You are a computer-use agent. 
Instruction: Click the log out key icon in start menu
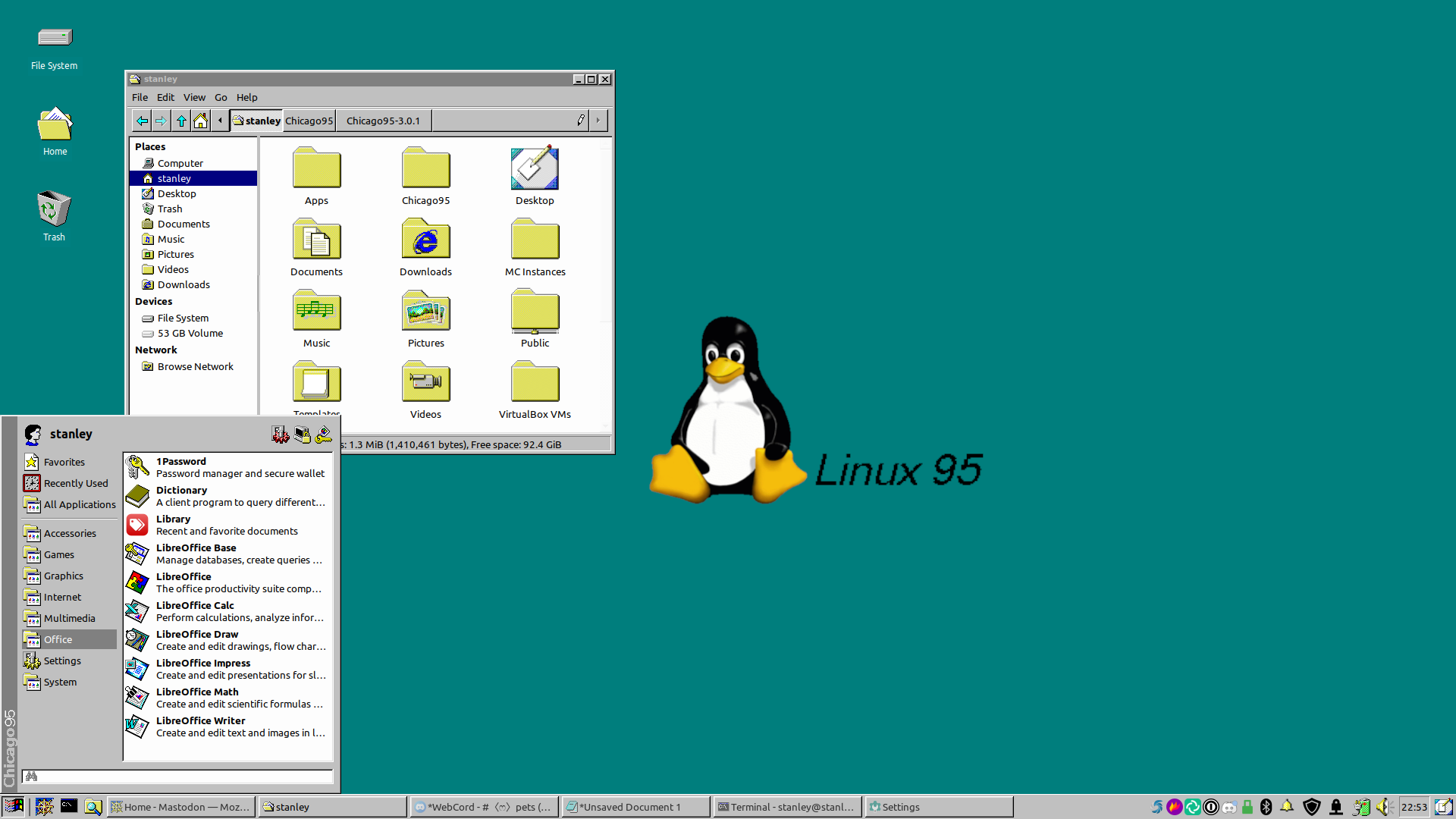coord(324,435)
